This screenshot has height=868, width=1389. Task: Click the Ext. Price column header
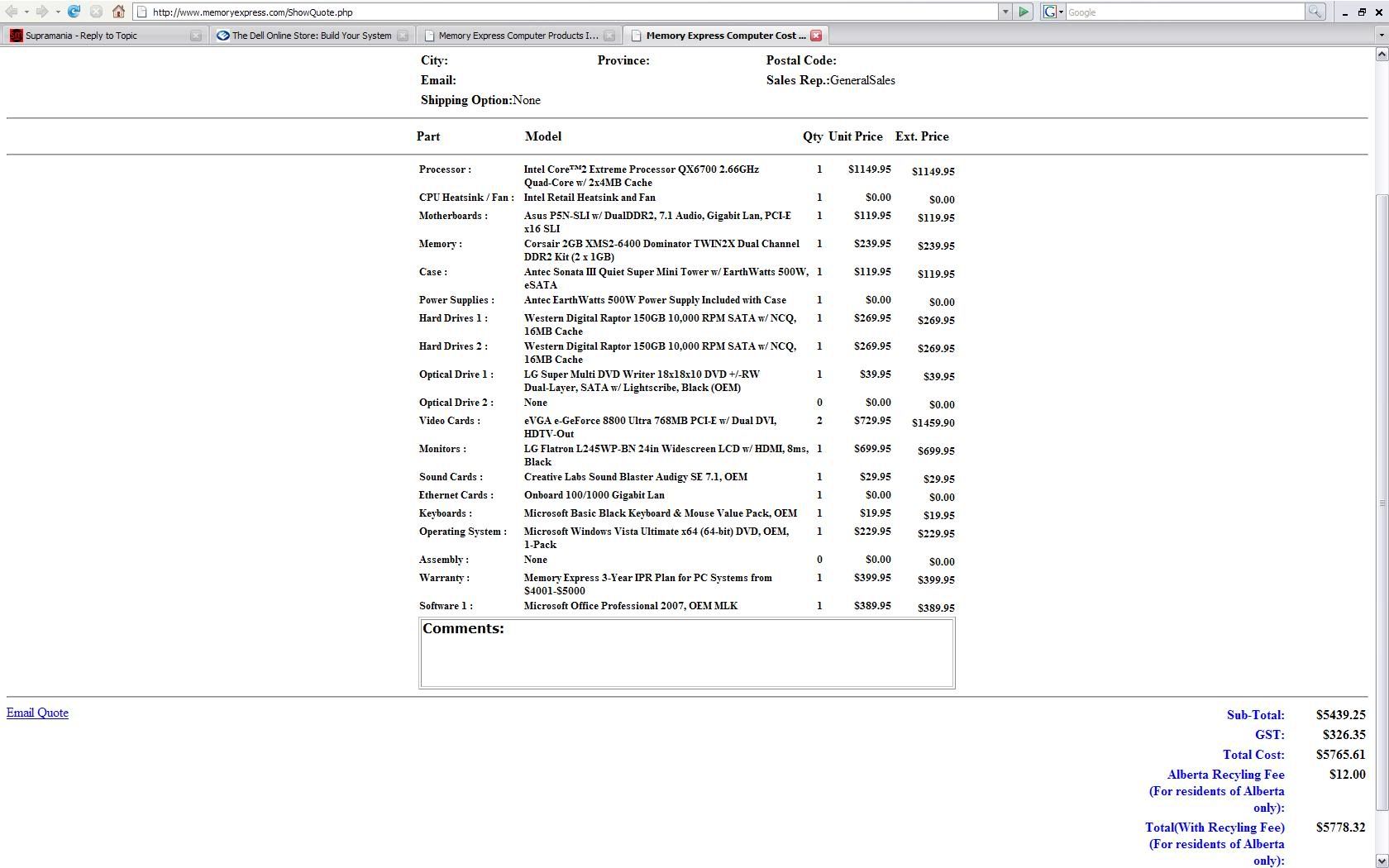(922, 136)
